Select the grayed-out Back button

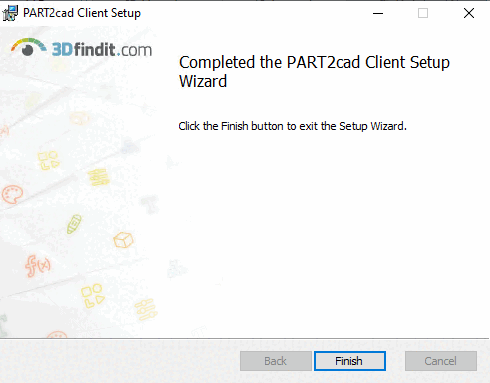pos(276,361)
